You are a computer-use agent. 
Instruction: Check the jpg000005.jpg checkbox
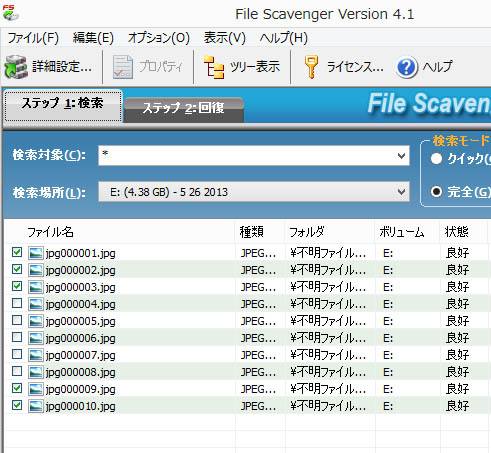[17, 320]
